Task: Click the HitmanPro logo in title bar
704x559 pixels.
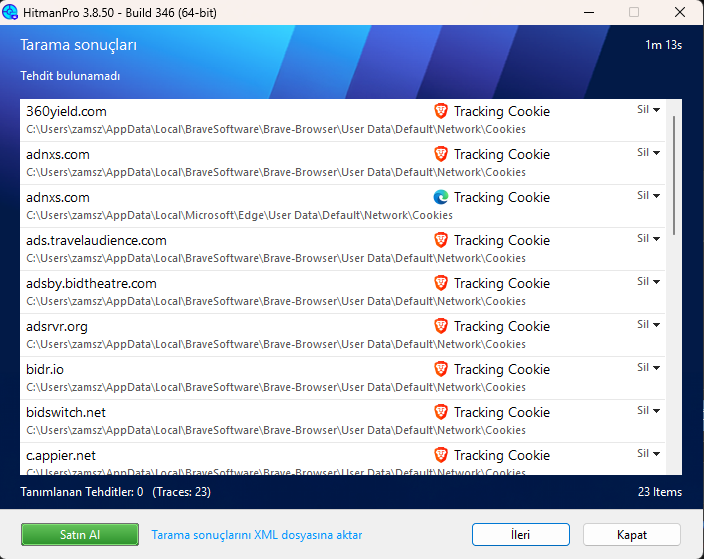Action: click(10, 12)
